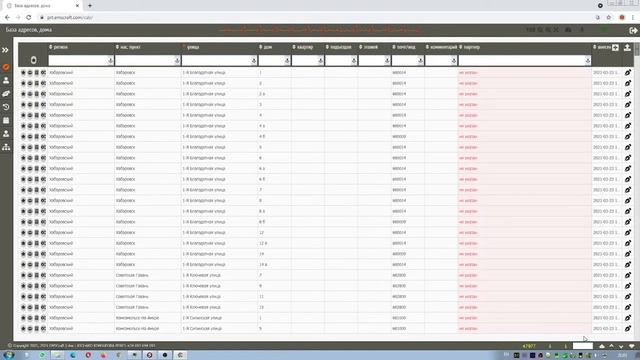Open dropdown arrow in подъездов filter

(x=354, y=60)
